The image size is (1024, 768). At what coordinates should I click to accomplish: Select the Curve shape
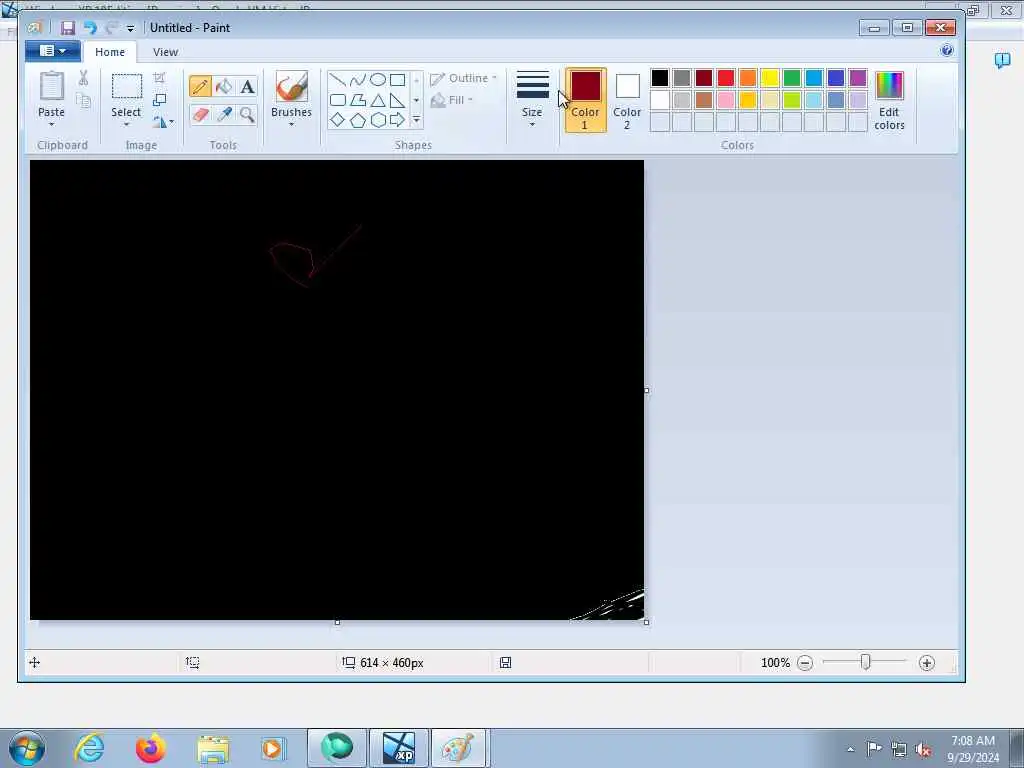358,80
